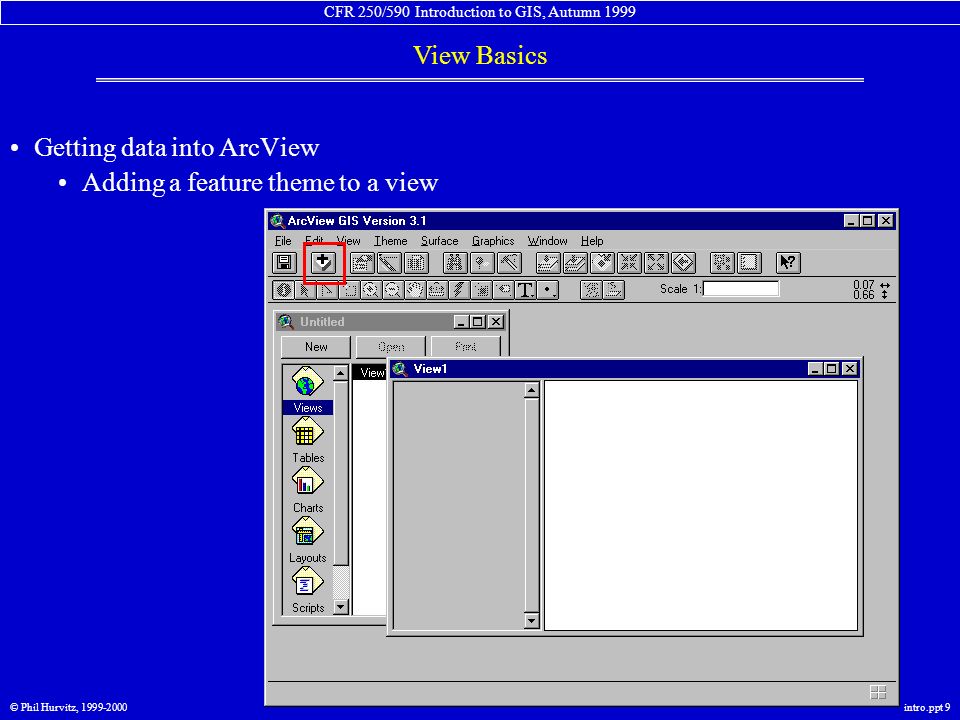
Task: Open Theme Properties from the button bar
Action: pos(362,263)
